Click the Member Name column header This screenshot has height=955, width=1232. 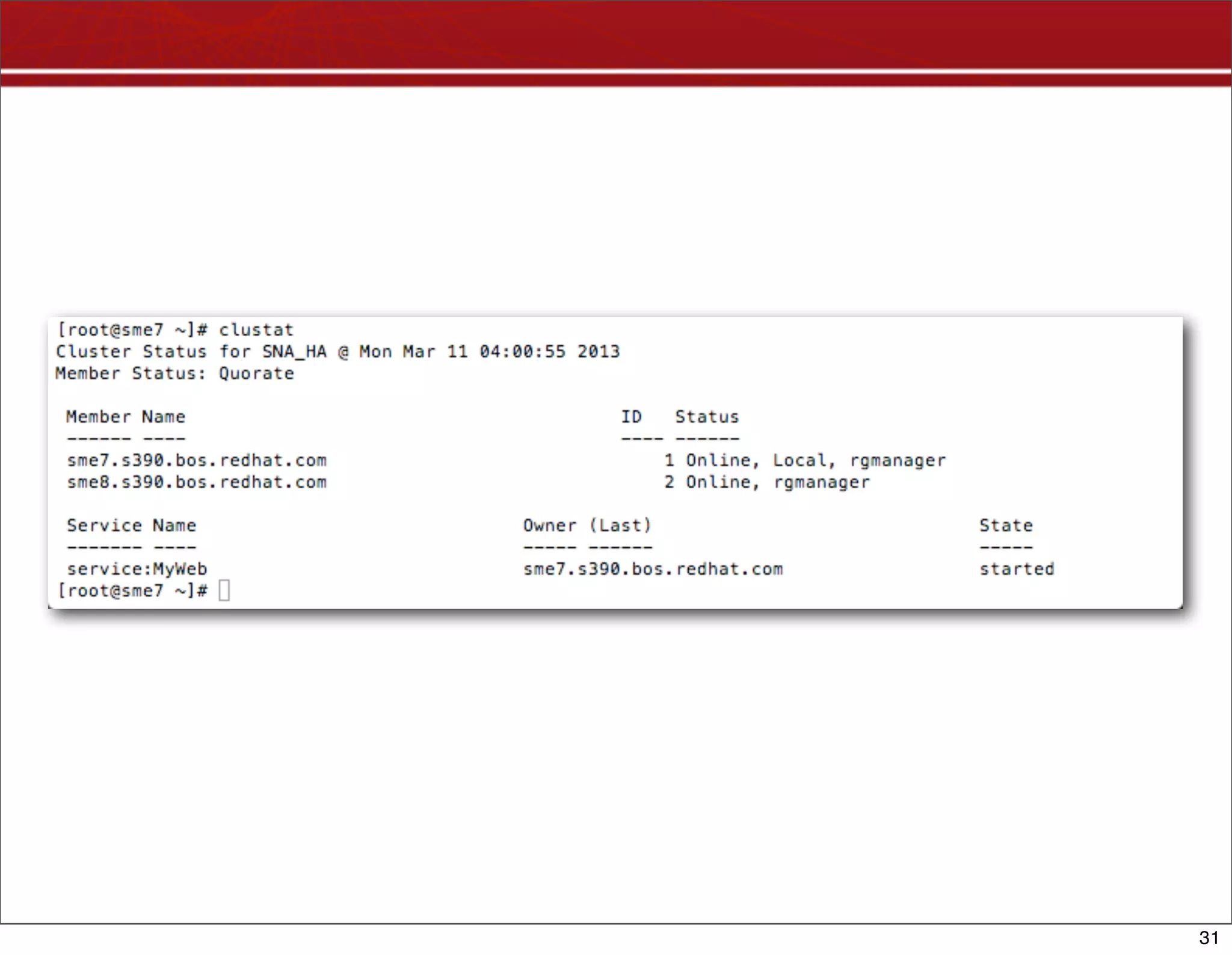point(125,417)
